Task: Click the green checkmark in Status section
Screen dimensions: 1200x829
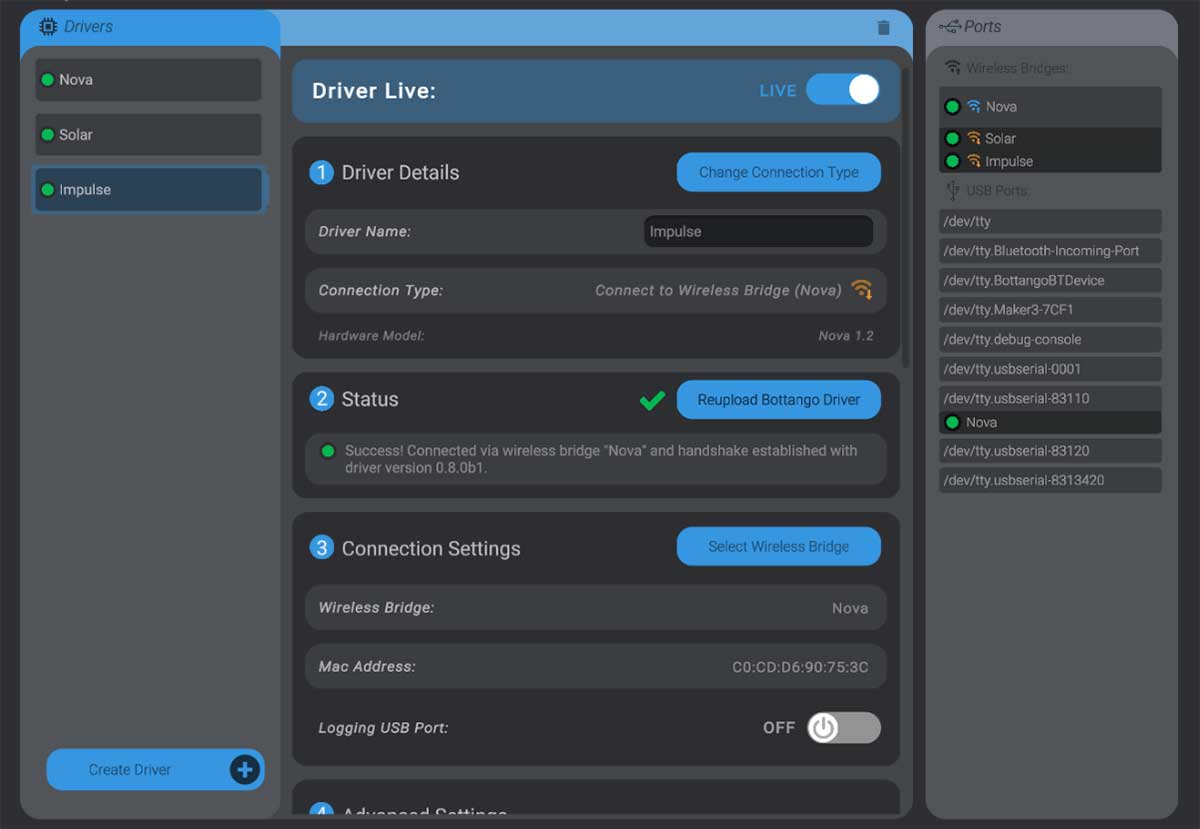Action: point(653,400)
